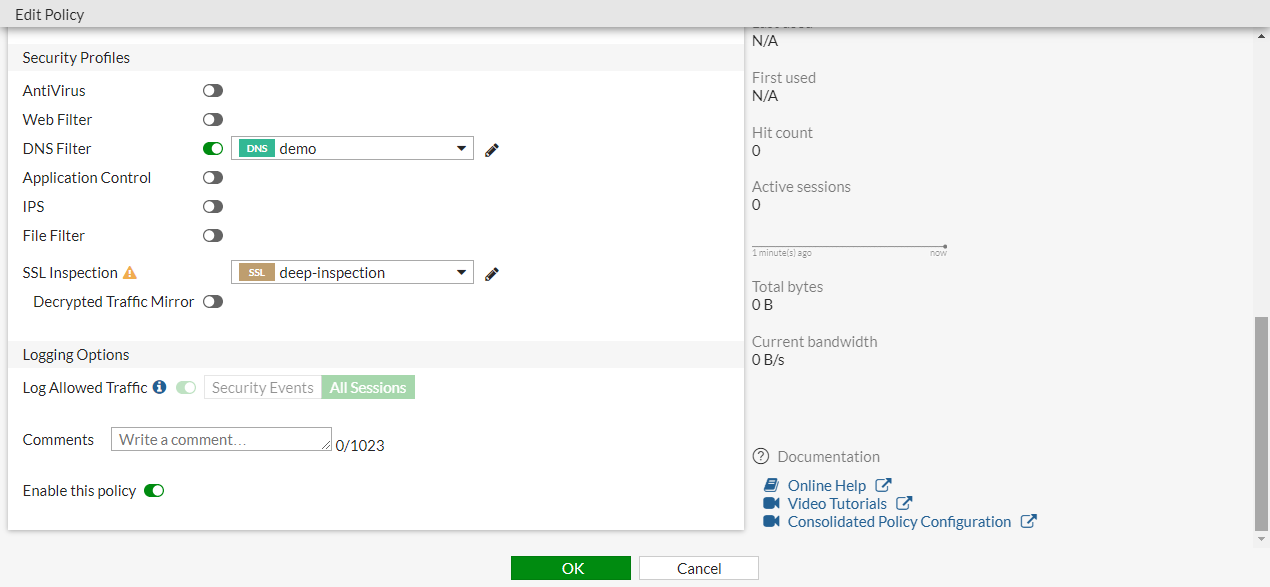Edit the demo DNS Filter profile
The width and height of the screenshot is (1270, 587).
click(491, 149)
